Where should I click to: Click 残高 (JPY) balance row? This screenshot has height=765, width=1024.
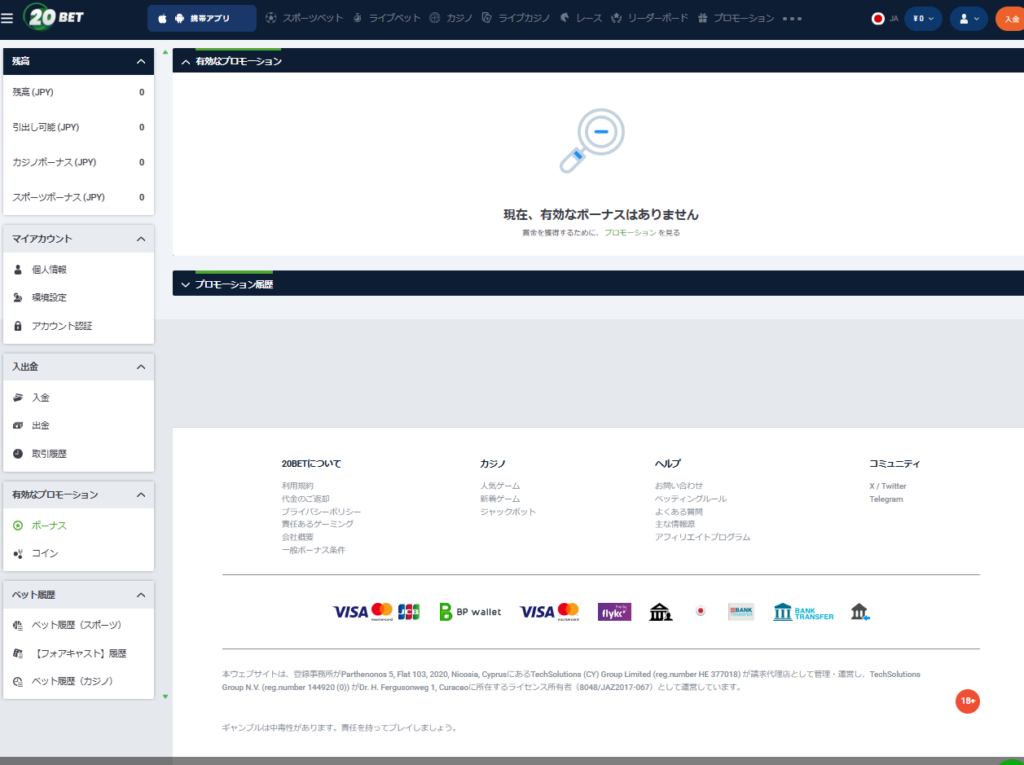[x=78, y=93]
